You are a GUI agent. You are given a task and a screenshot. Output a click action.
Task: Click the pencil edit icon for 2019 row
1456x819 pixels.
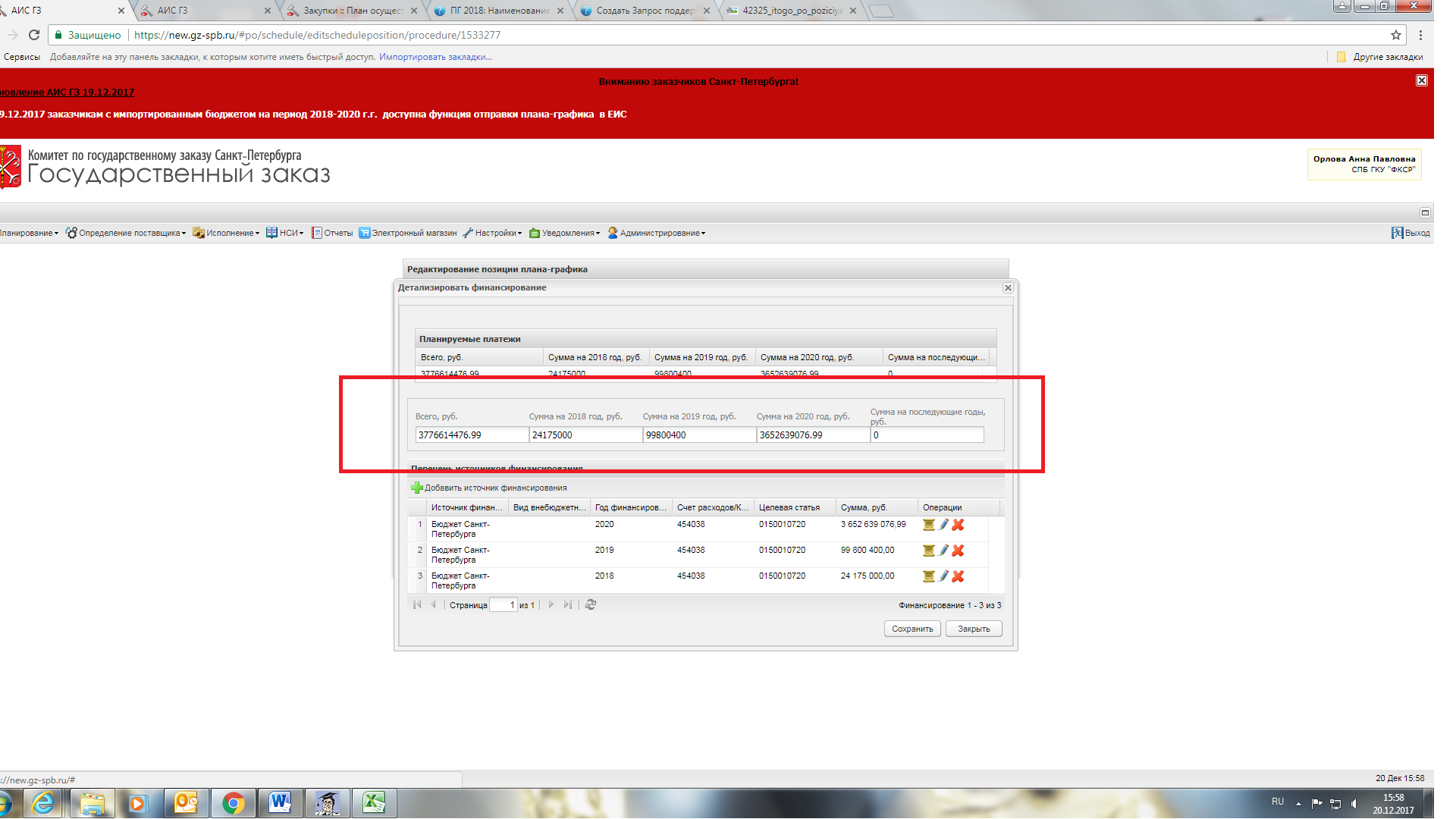click(x=943, y=551)
